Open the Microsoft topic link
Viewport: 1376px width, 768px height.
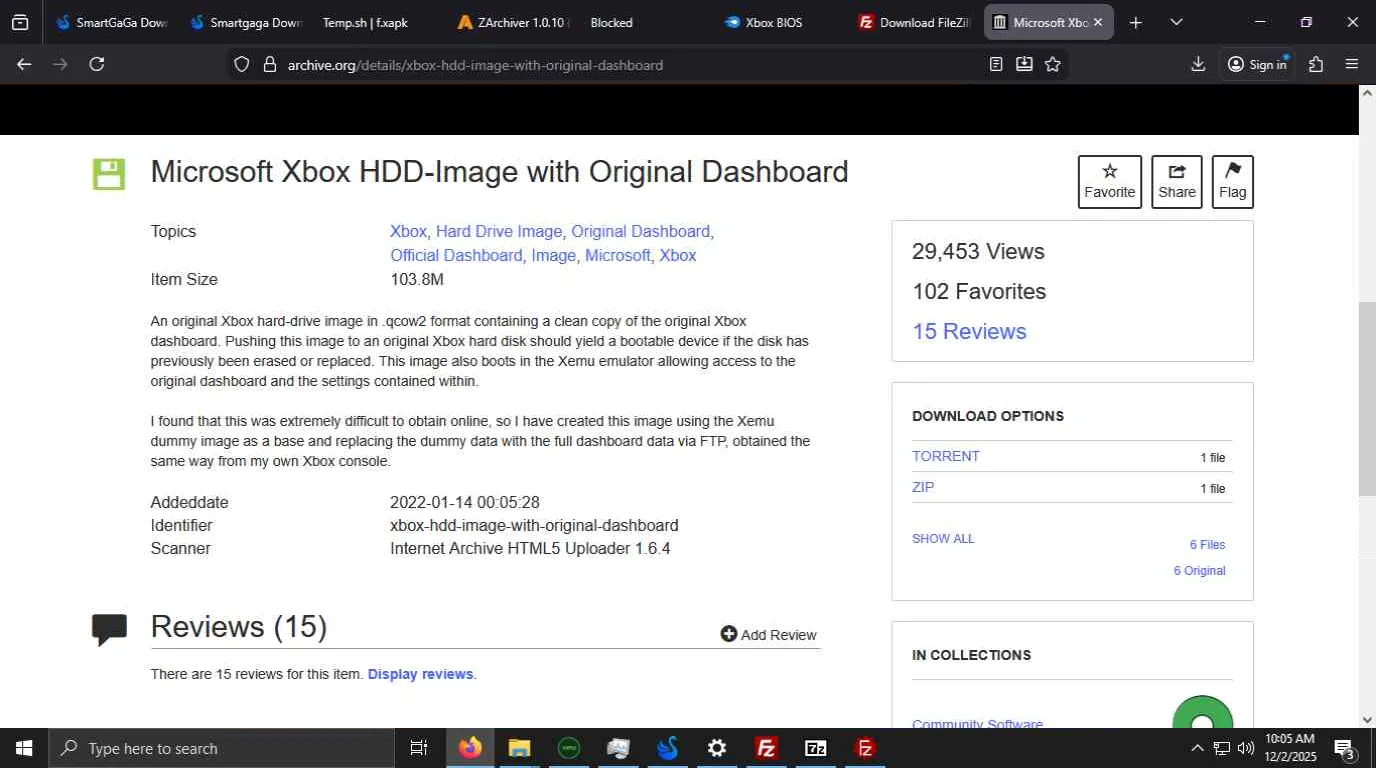[x=618, y=255]
